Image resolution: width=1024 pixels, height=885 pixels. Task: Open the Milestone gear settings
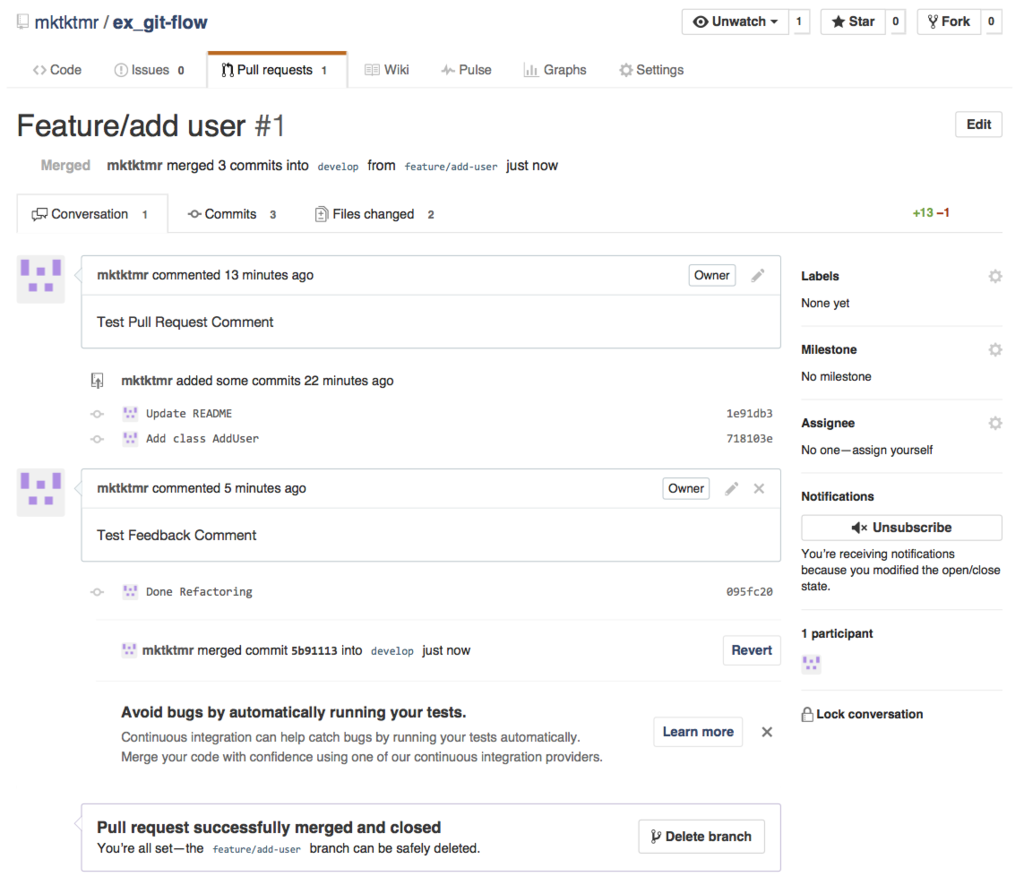click(995, 350)
